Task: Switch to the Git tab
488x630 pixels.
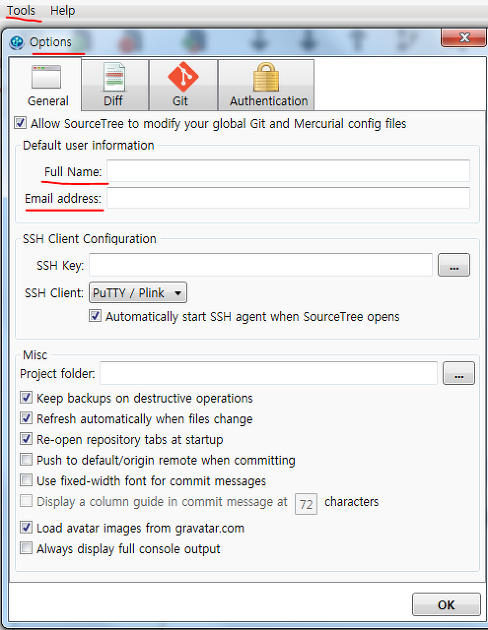Action: click(x=183, y=84)
